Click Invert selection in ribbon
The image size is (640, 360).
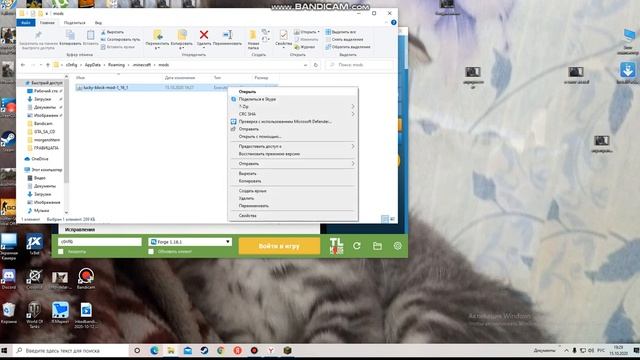click(x=348, y=47)
